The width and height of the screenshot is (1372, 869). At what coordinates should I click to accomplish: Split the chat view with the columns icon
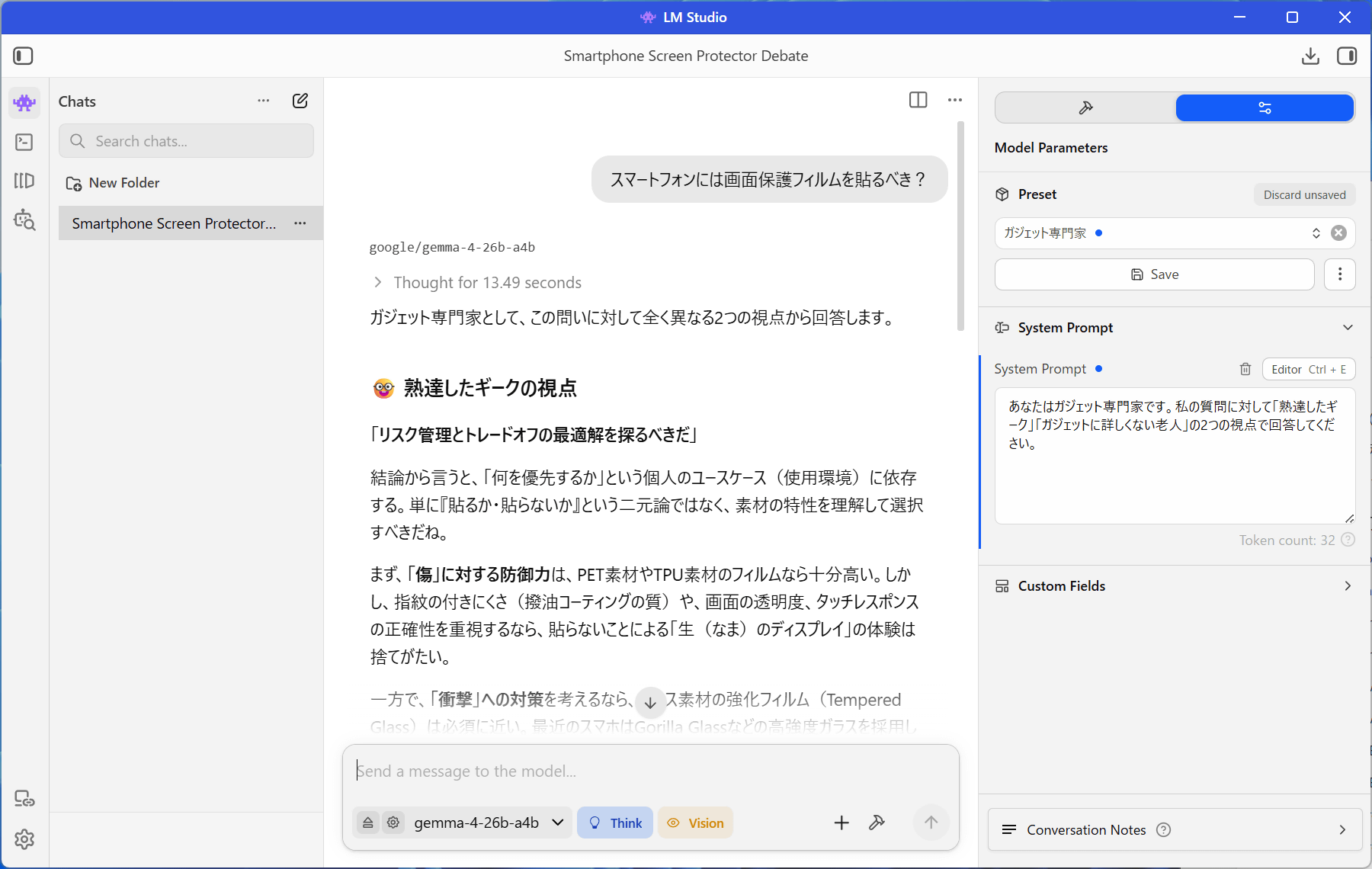pyautogui.click(x=918, y=100)
